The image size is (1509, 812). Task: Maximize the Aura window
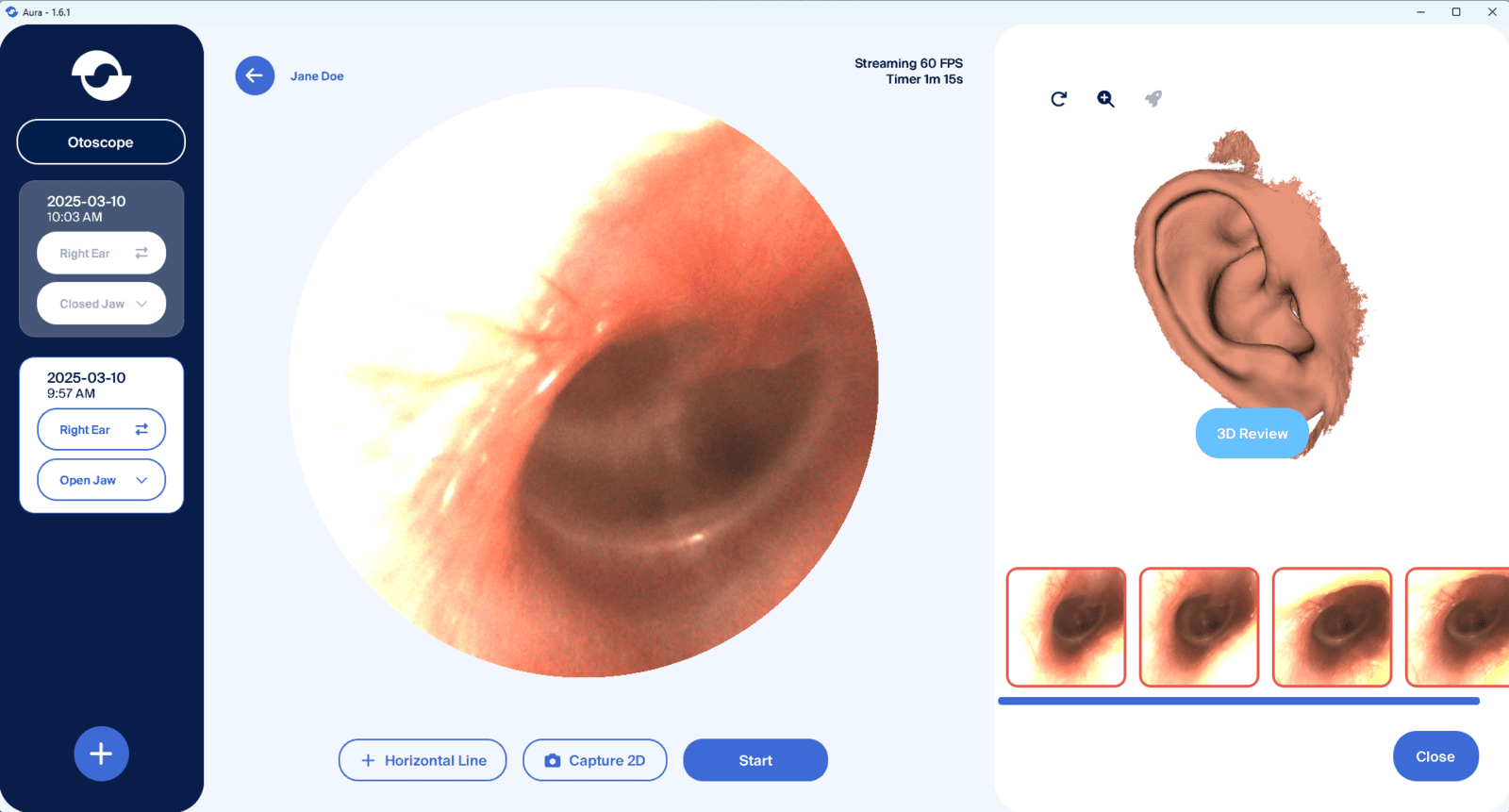(1456, 12)
